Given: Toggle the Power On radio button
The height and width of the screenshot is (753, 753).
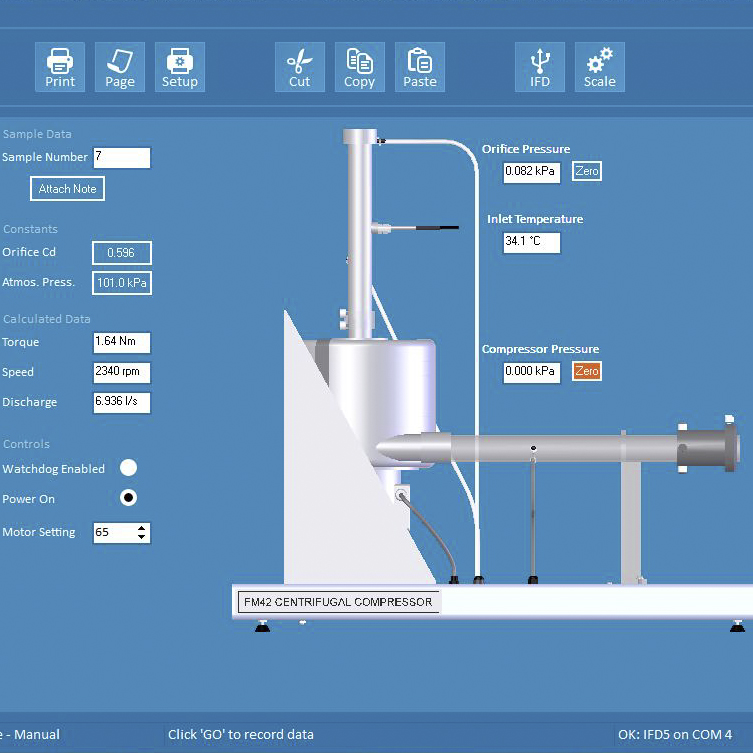Looking at the screenshot, I should [128, 498].
